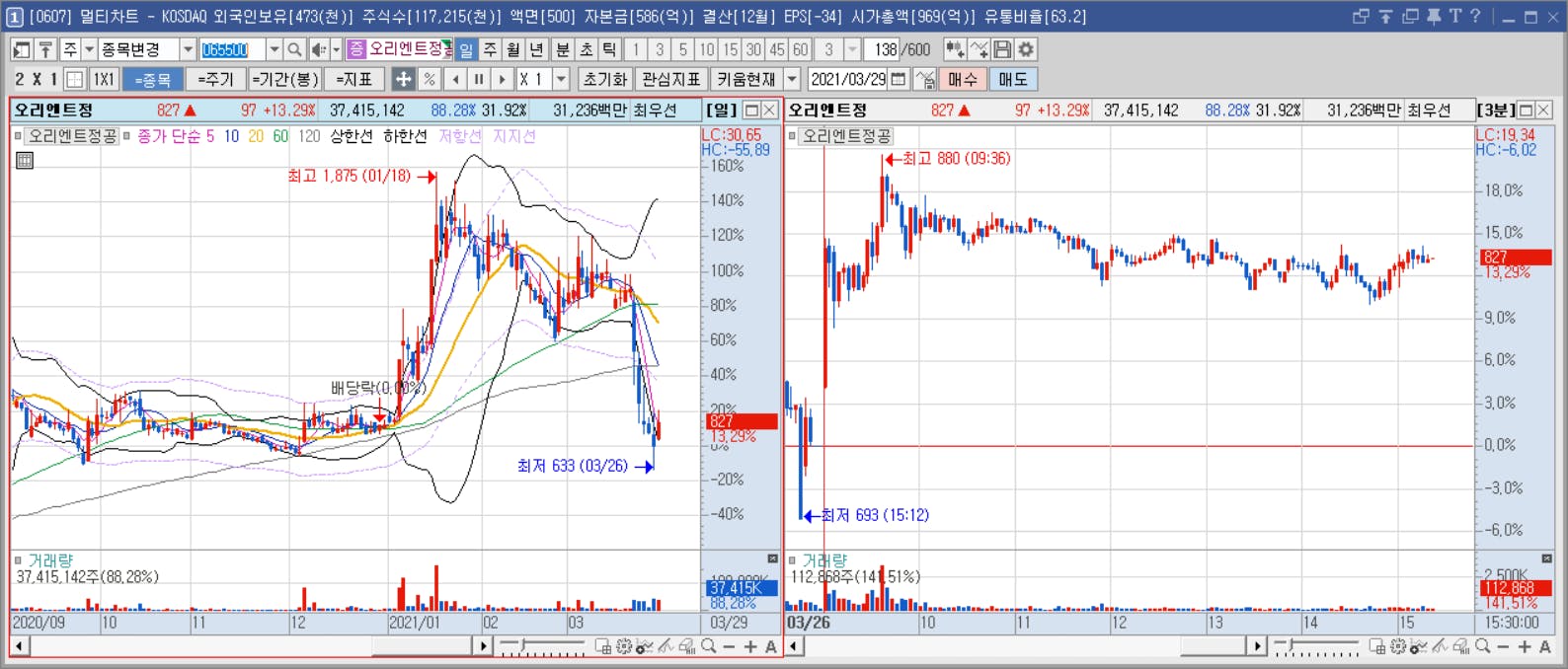Select the monthly (월) period

click(513, 49)
